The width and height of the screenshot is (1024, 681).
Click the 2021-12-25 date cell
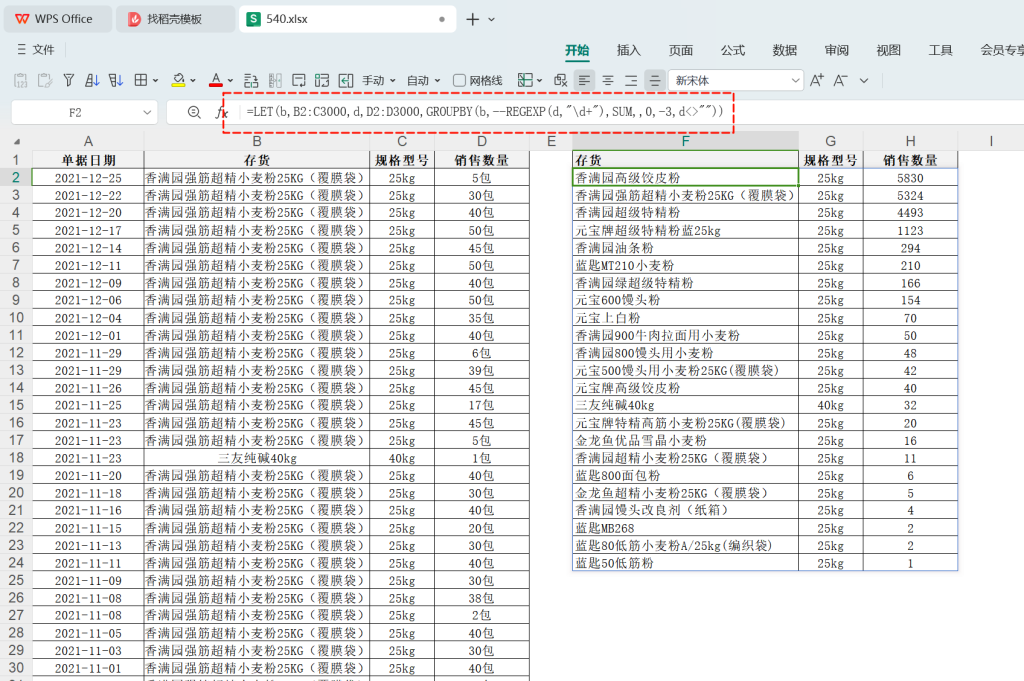coord(88,178)
